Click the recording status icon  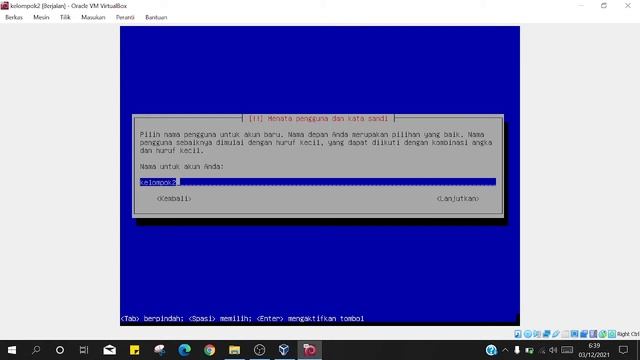[584, 334]
